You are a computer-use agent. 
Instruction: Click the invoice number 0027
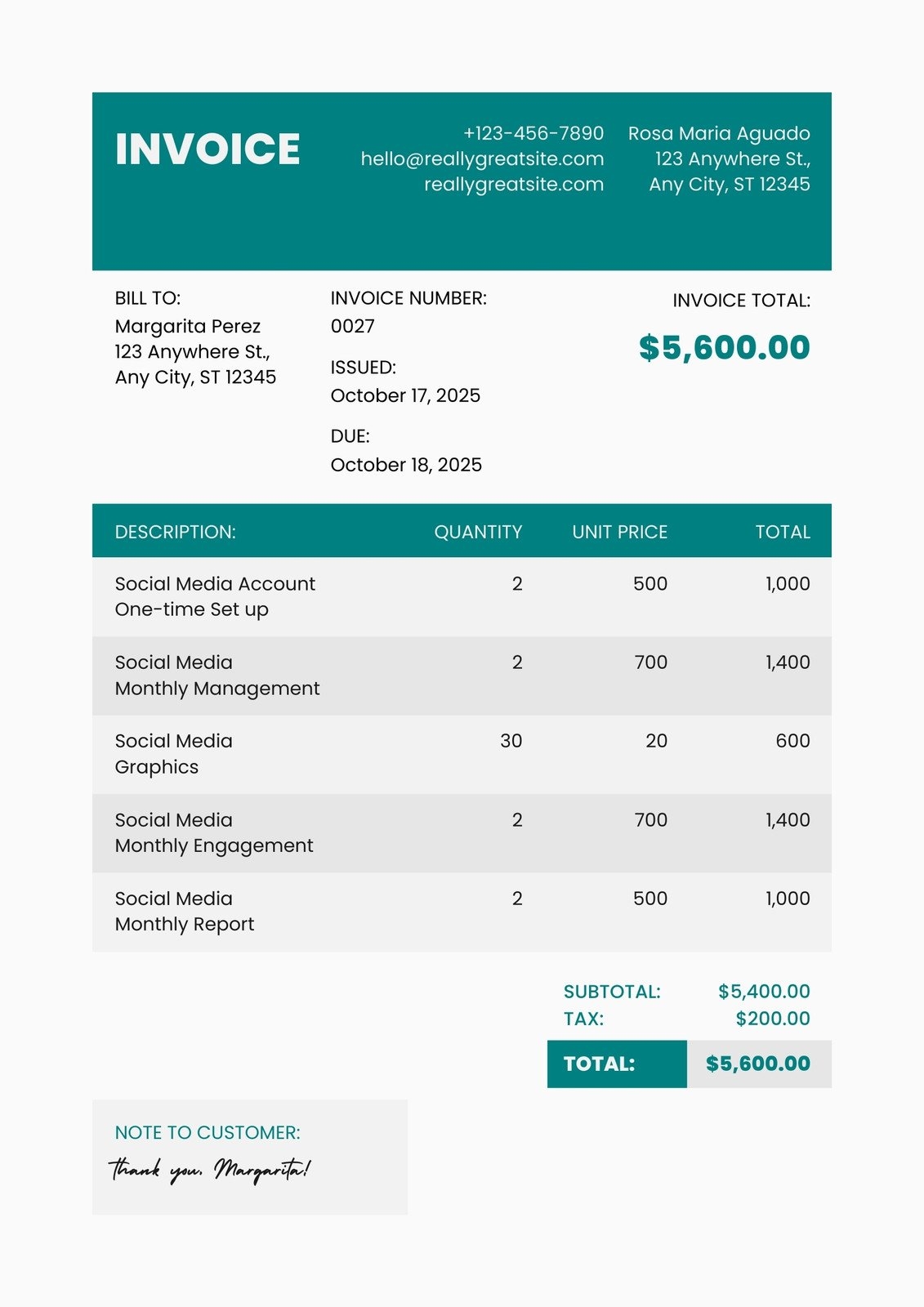(x=353, y=326)
